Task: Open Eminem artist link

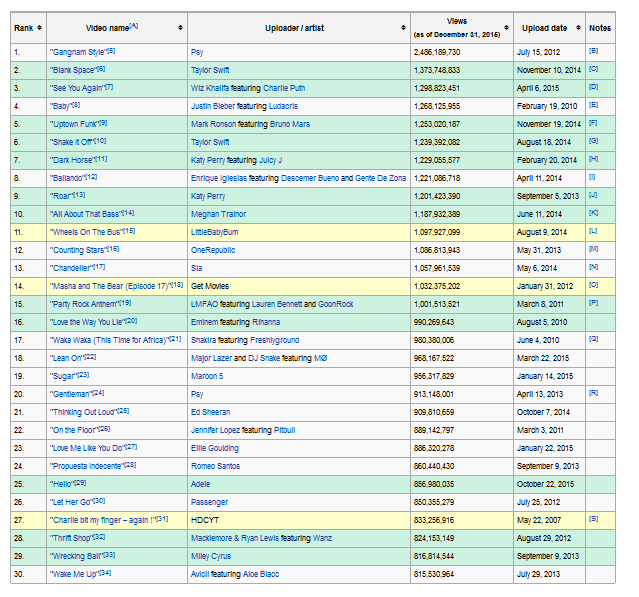Action: pos(205,322)
